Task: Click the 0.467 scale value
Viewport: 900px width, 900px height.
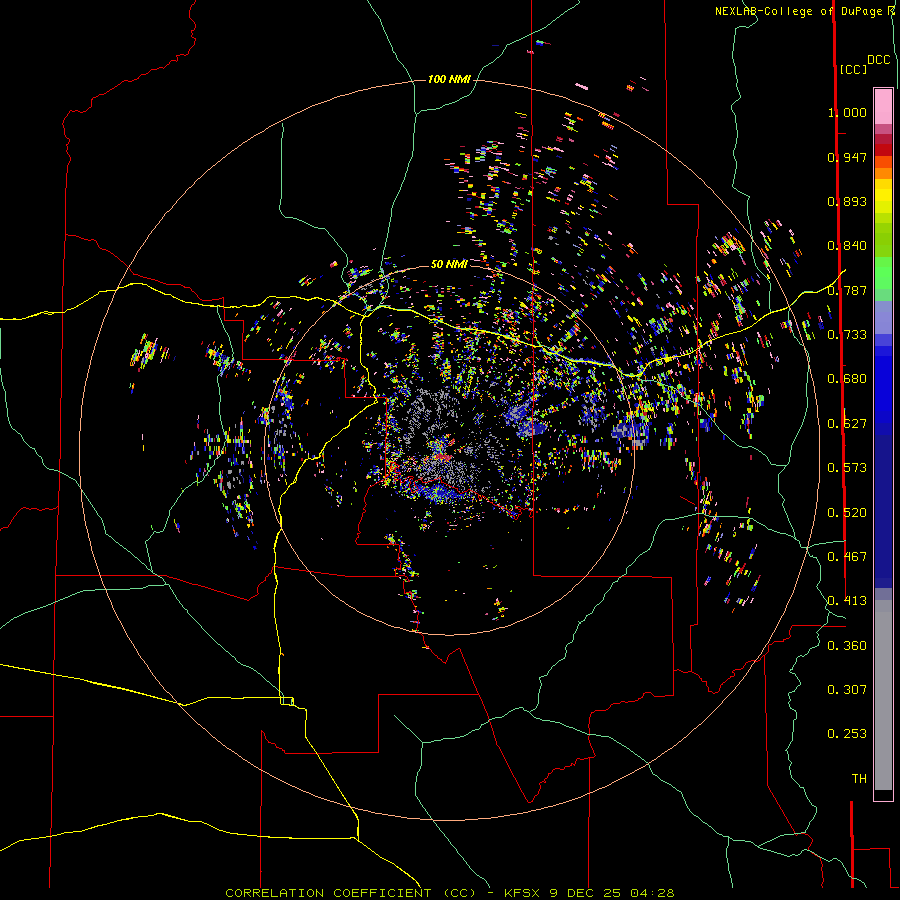Action: 847,557
